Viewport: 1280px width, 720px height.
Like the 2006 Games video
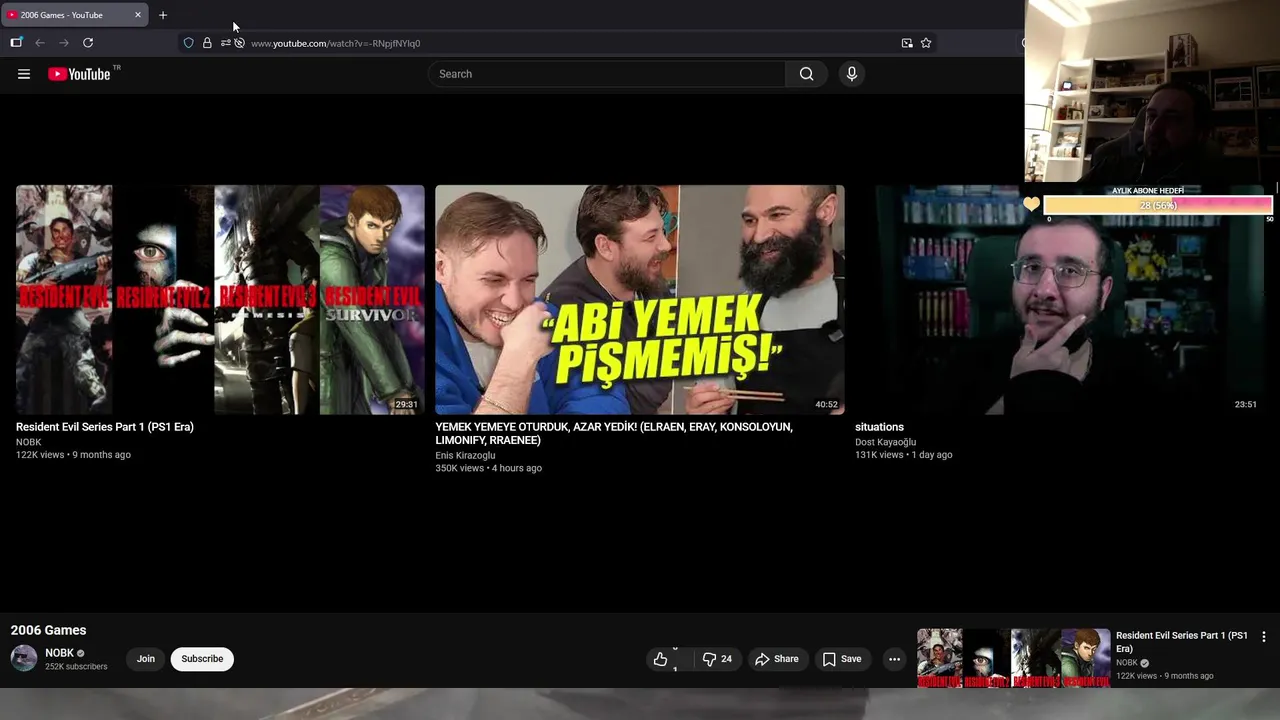(x=660, y=659)
